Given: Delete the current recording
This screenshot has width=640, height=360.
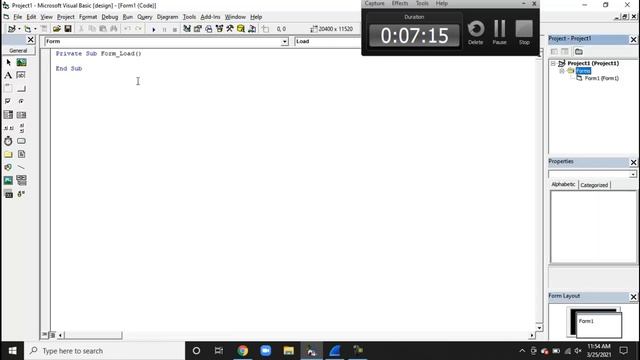Looking at the screenshot, I should [476, 32].
